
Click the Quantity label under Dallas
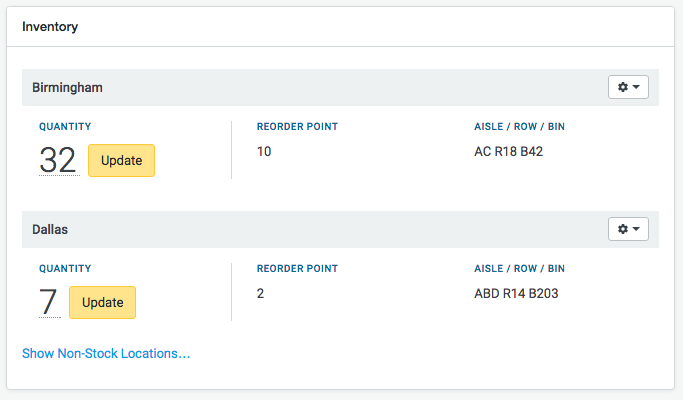65,269
